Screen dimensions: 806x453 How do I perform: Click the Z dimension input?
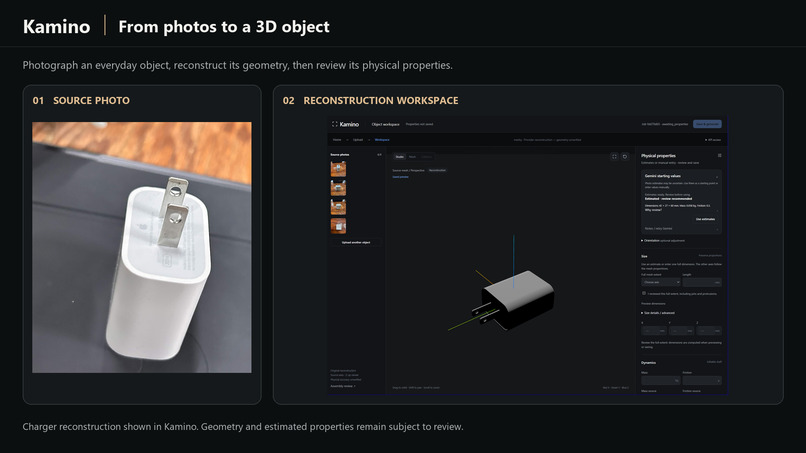click(709, 331)
